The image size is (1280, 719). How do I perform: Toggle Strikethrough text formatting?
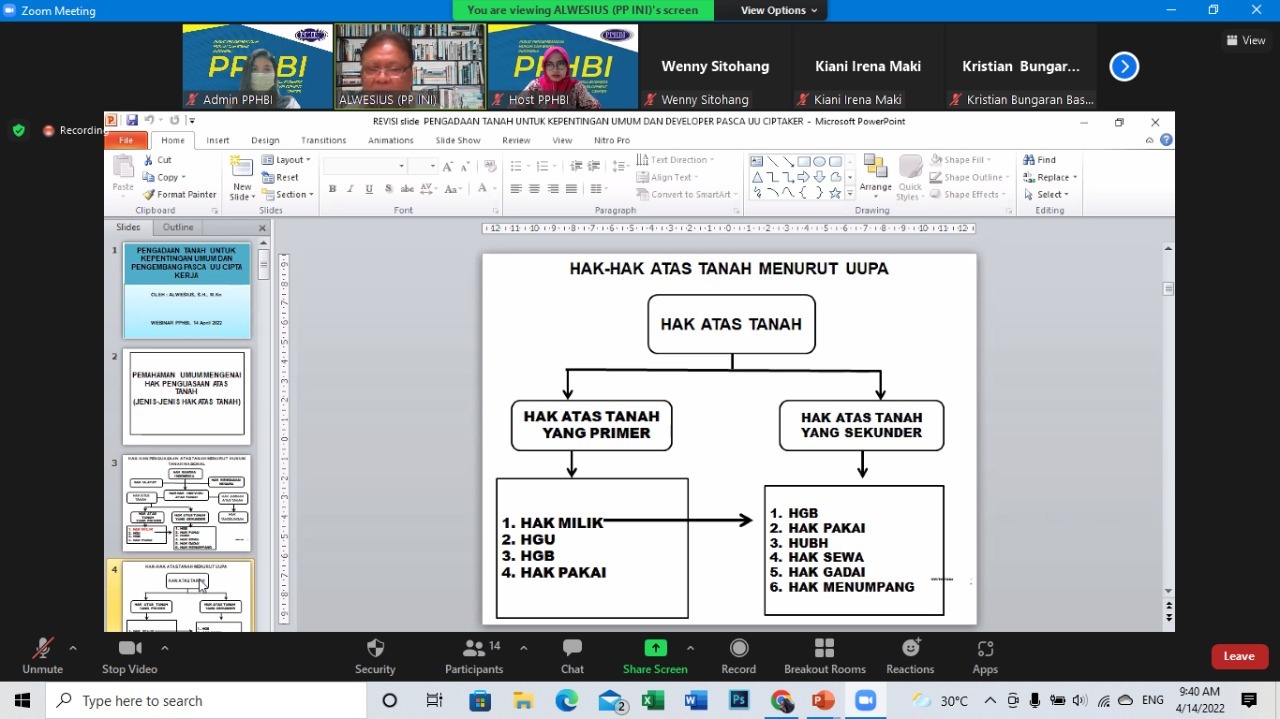click(407, 189)
